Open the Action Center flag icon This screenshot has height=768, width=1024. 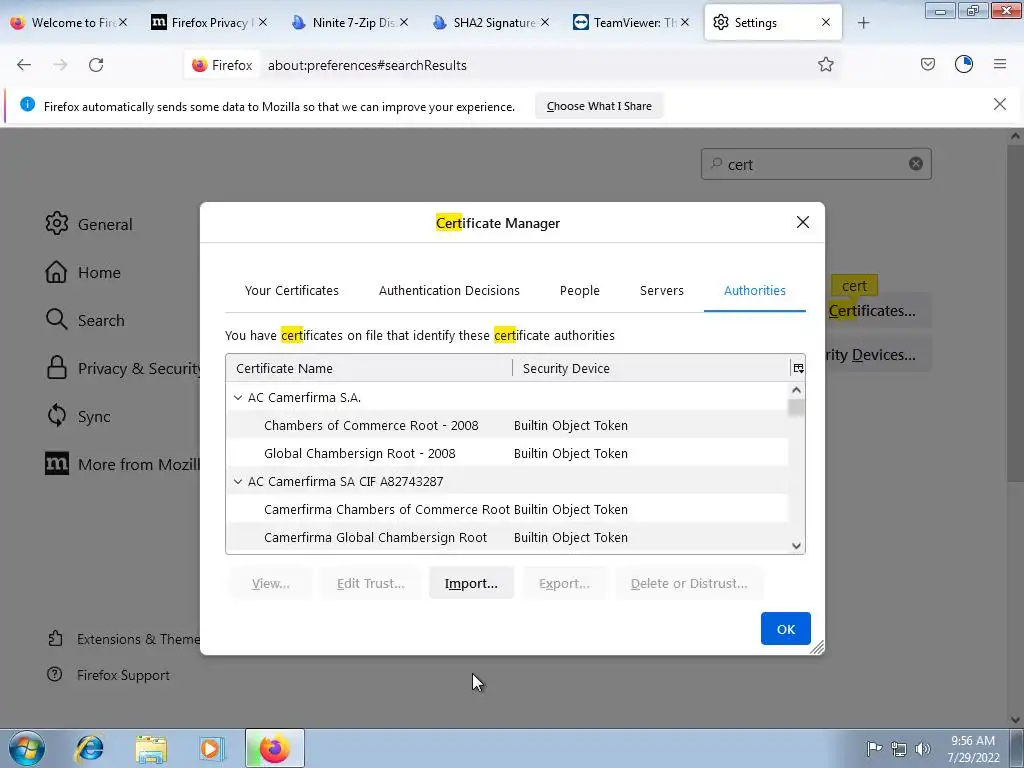tap(874, 748)
